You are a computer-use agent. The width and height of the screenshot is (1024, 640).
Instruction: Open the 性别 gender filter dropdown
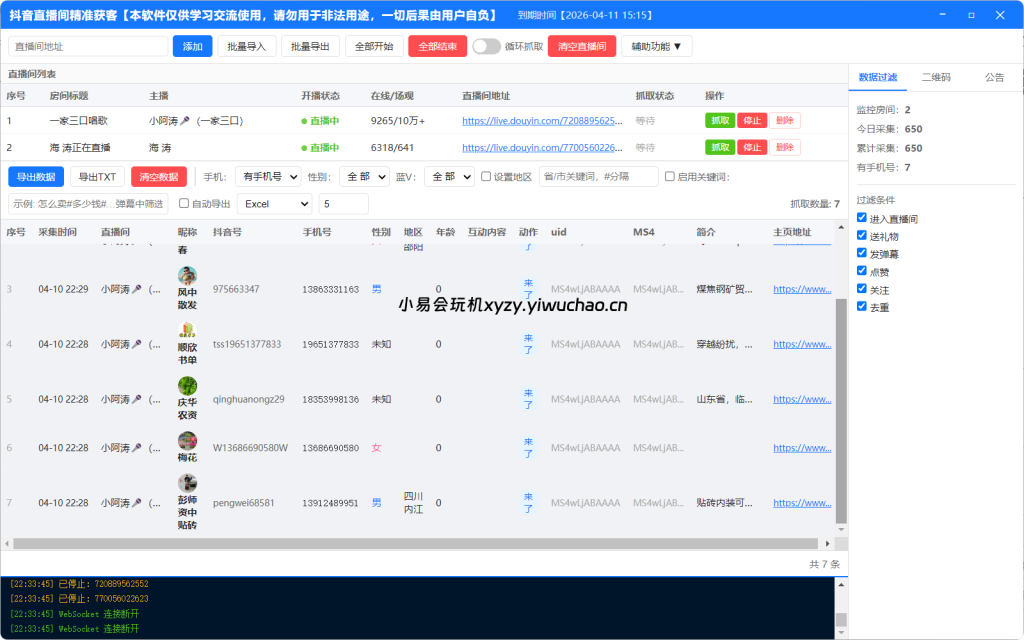click(365, 176)
